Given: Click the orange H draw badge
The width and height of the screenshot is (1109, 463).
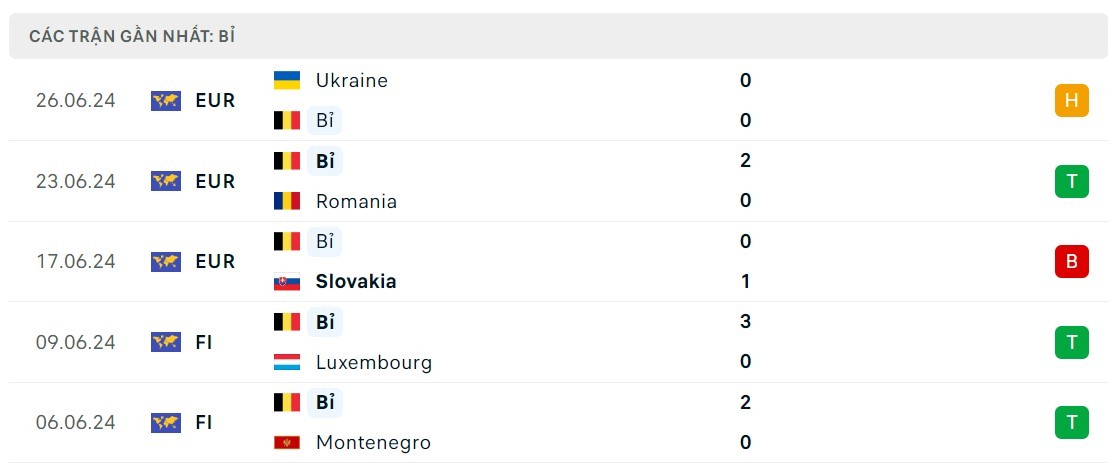Looking at the screenshot, I should (1072, 100).
